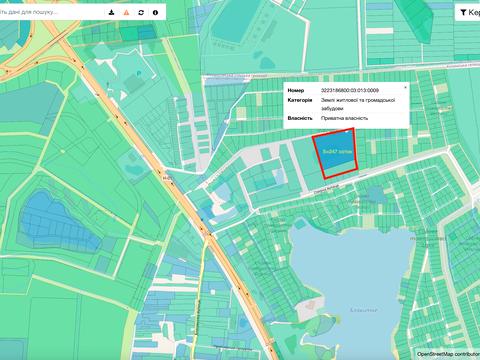Focus the search data input field
The image size is (480, 360).
50,12
